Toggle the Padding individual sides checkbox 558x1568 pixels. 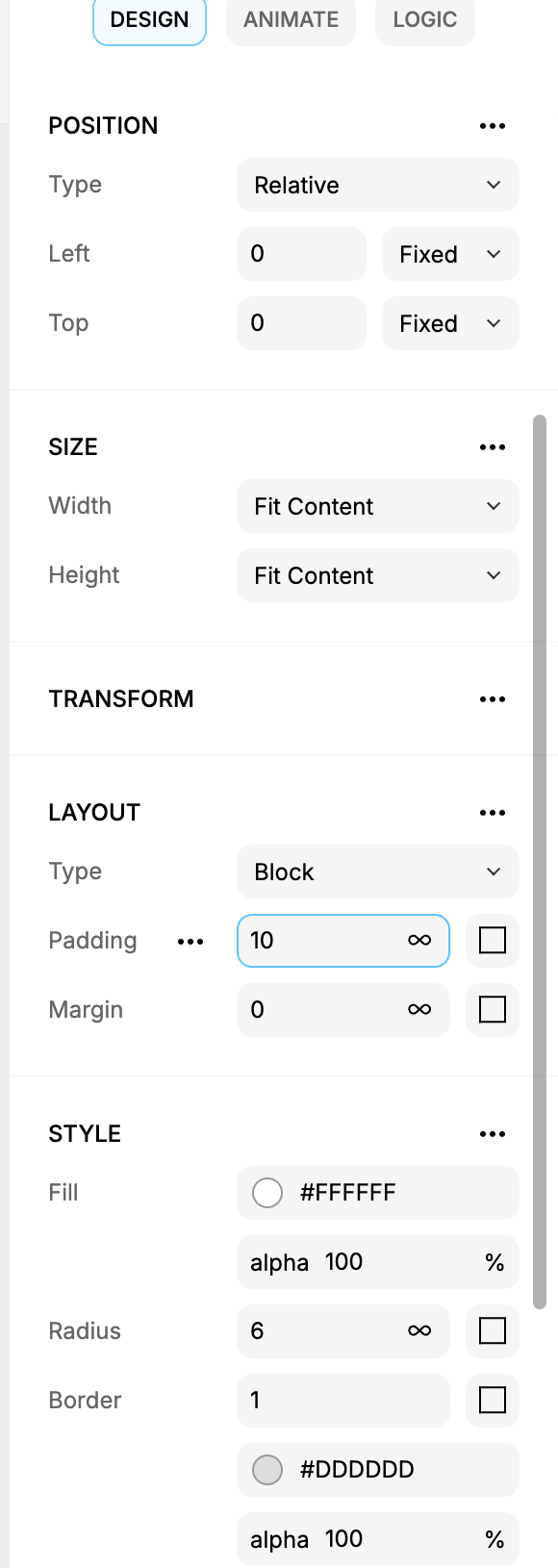(493, 941)
